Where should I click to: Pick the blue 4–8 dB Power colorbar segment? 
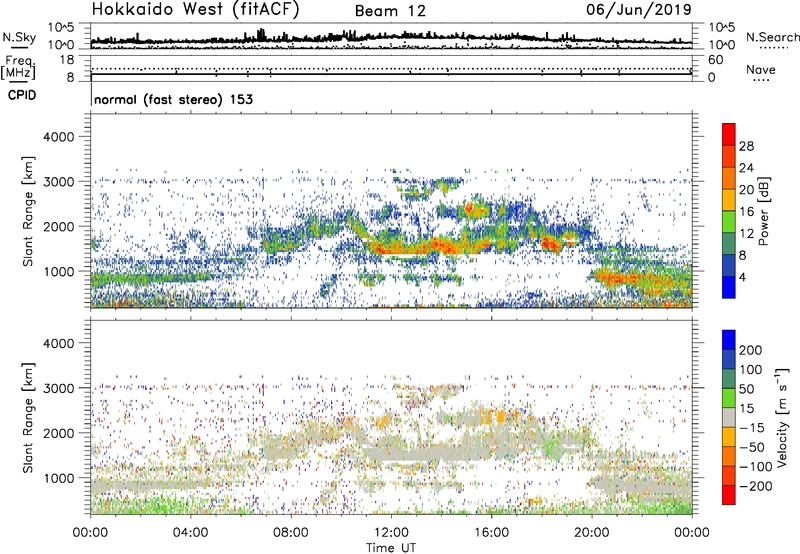coord(729,266)
